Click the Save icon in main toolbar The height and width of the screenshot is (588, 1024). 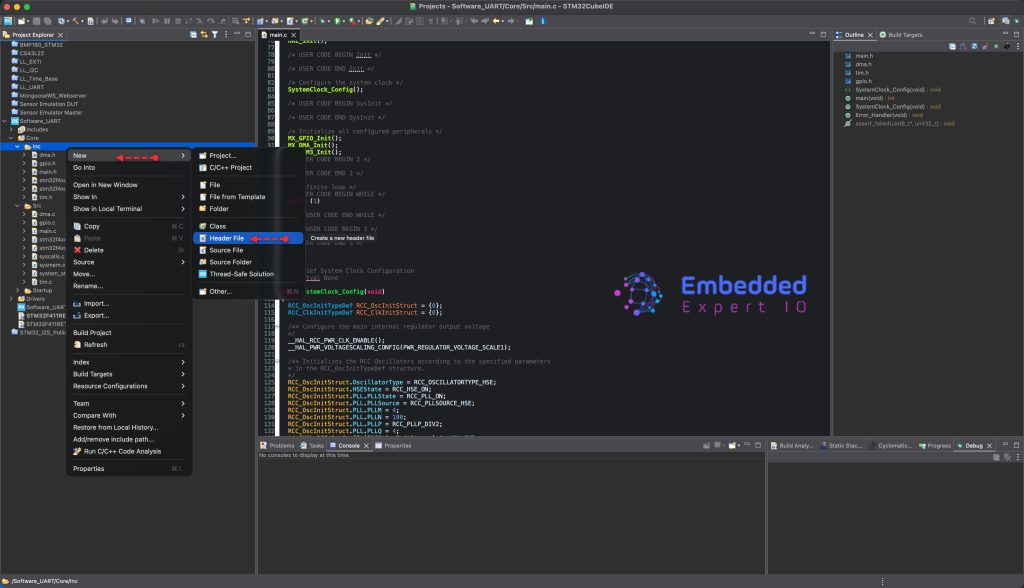36,21
